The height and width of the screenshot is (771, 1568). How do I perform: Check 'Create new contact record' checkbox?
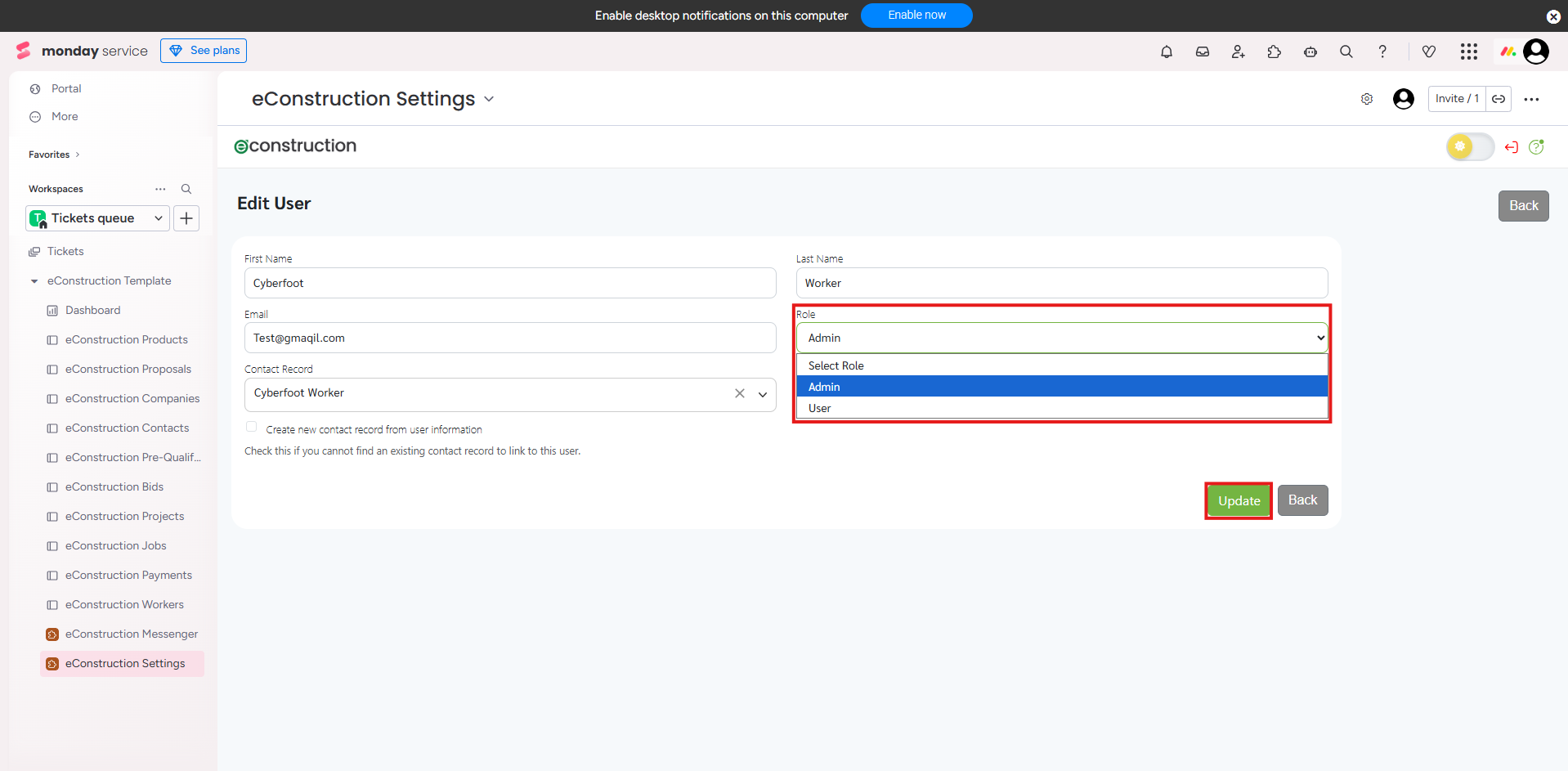point(252,427)
